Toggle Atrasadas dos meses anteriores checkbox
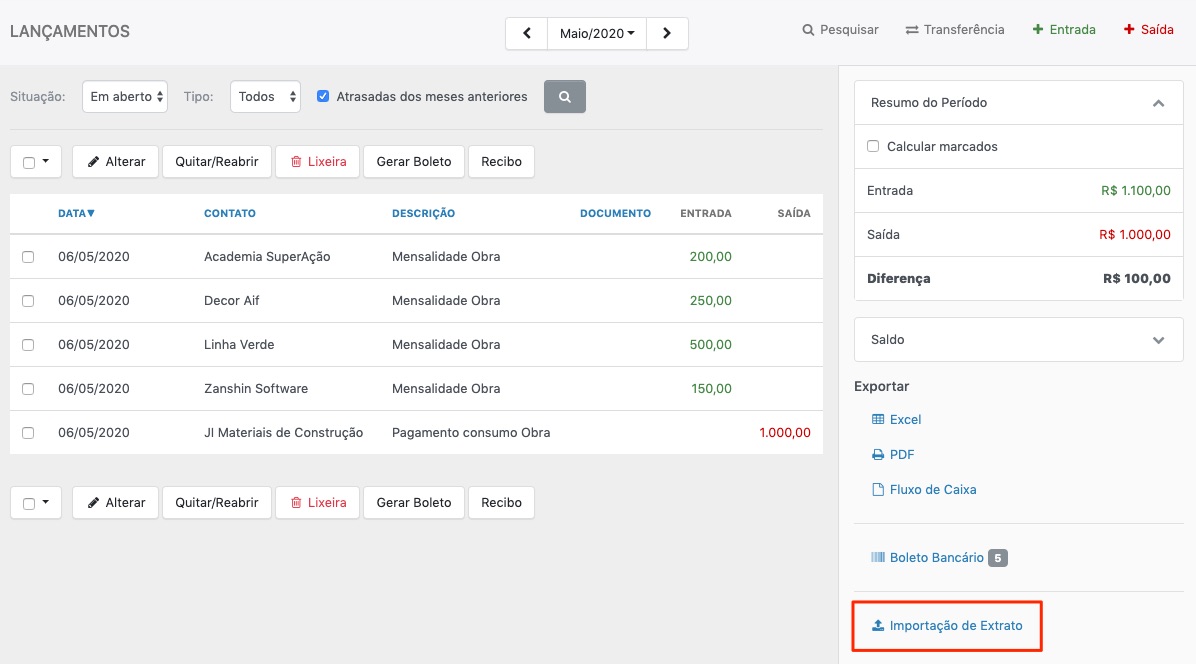Viewport: 1196px width, 664px height. [x=323, y=96]
